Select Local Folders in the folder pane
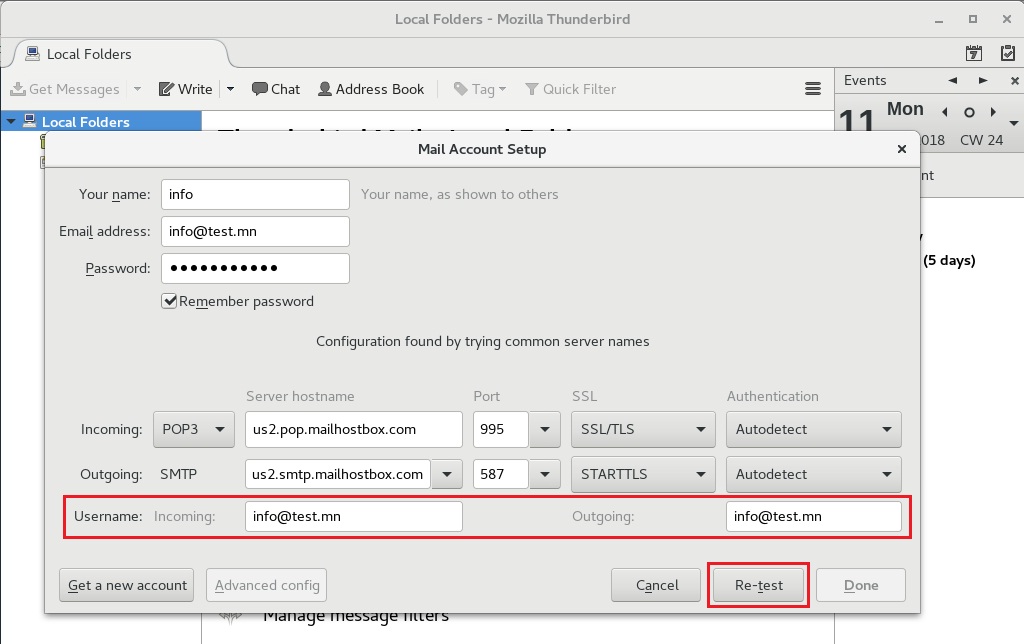 tap(86, 121)
